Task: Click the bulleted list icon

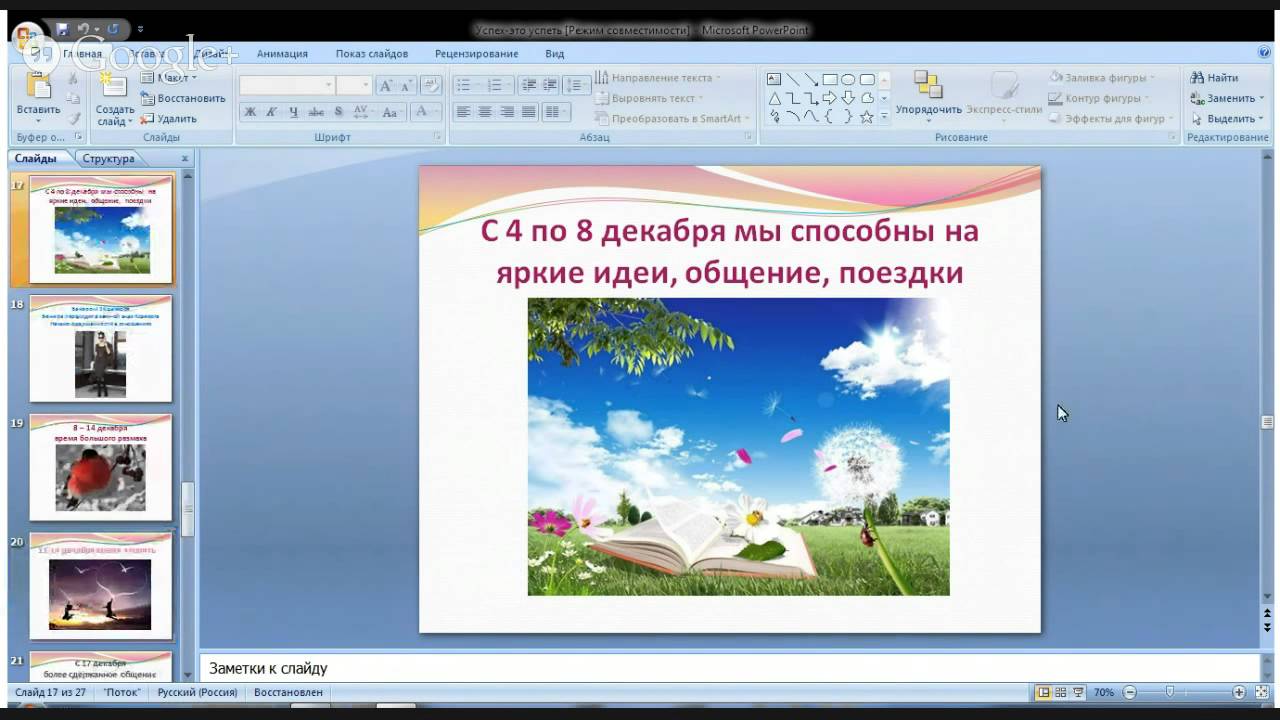Action: click(466, 85)
